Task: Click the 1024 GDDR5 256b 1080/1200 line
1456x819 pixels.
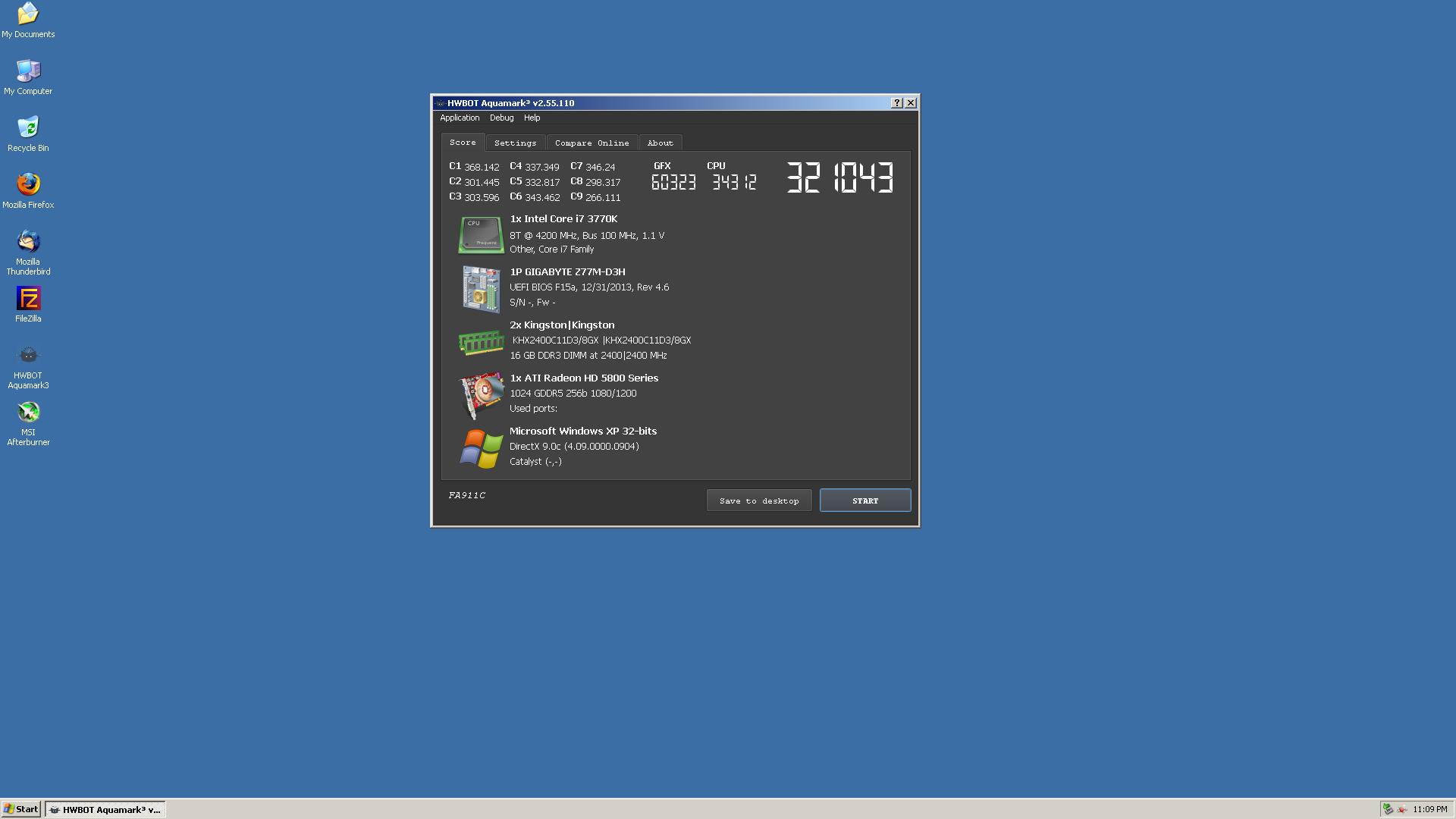Action: pos(573,393)
